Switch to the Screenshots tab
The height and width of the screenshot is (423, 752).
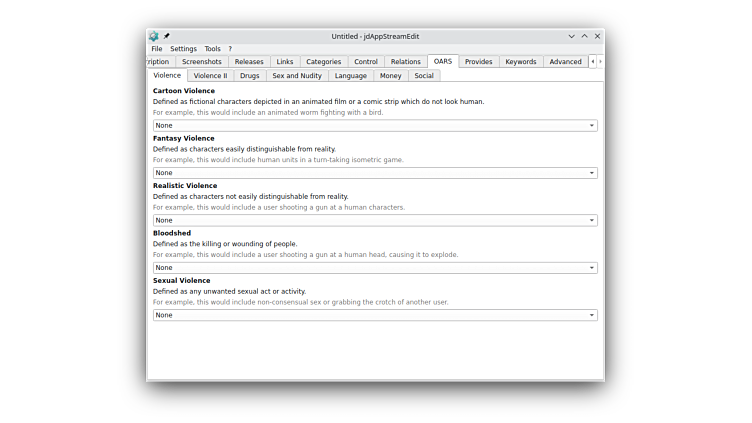coord(201,62)
